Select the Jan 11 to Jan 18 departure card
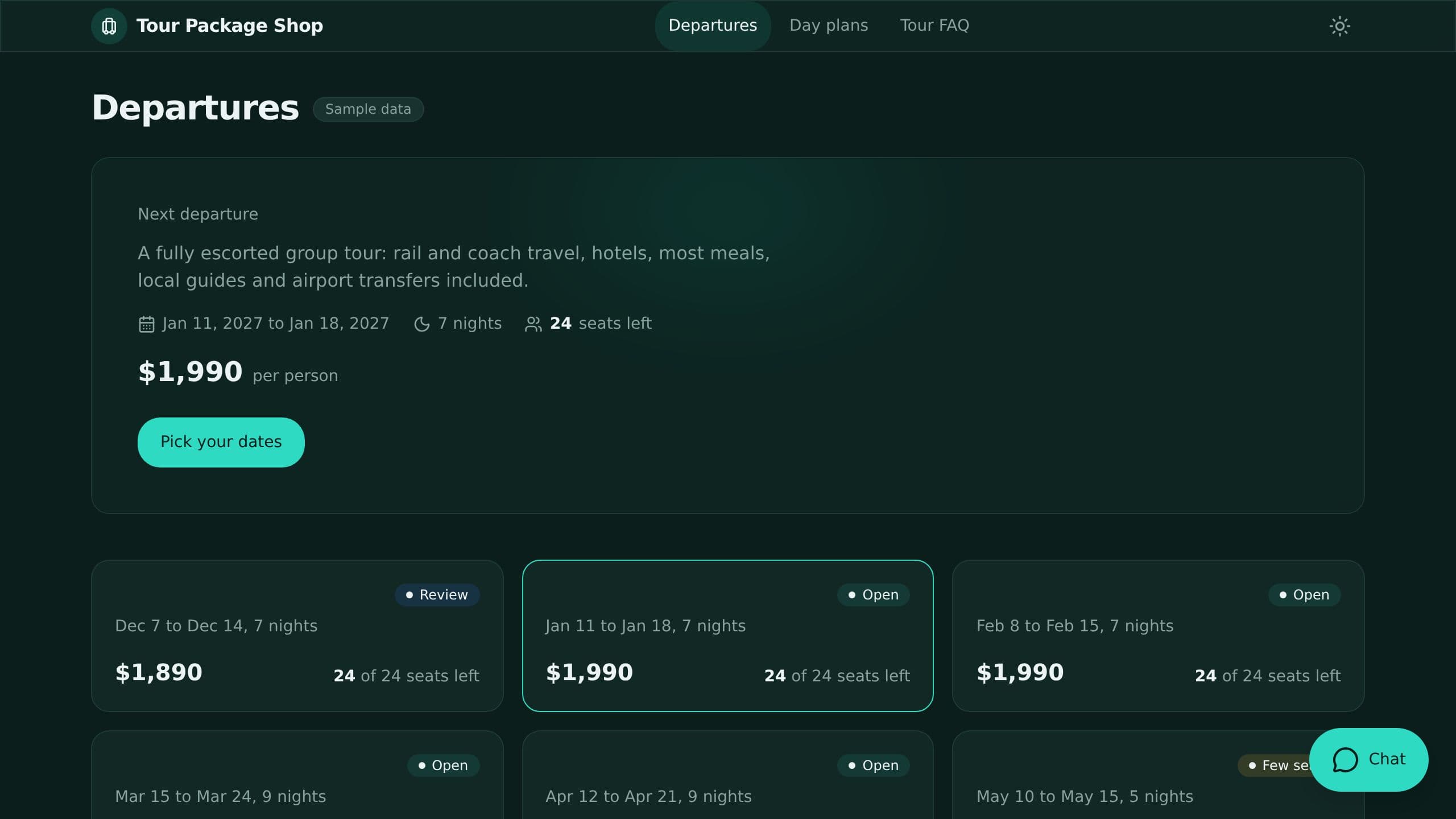Viewport: 1456px width, 819px height. point(728,636)
